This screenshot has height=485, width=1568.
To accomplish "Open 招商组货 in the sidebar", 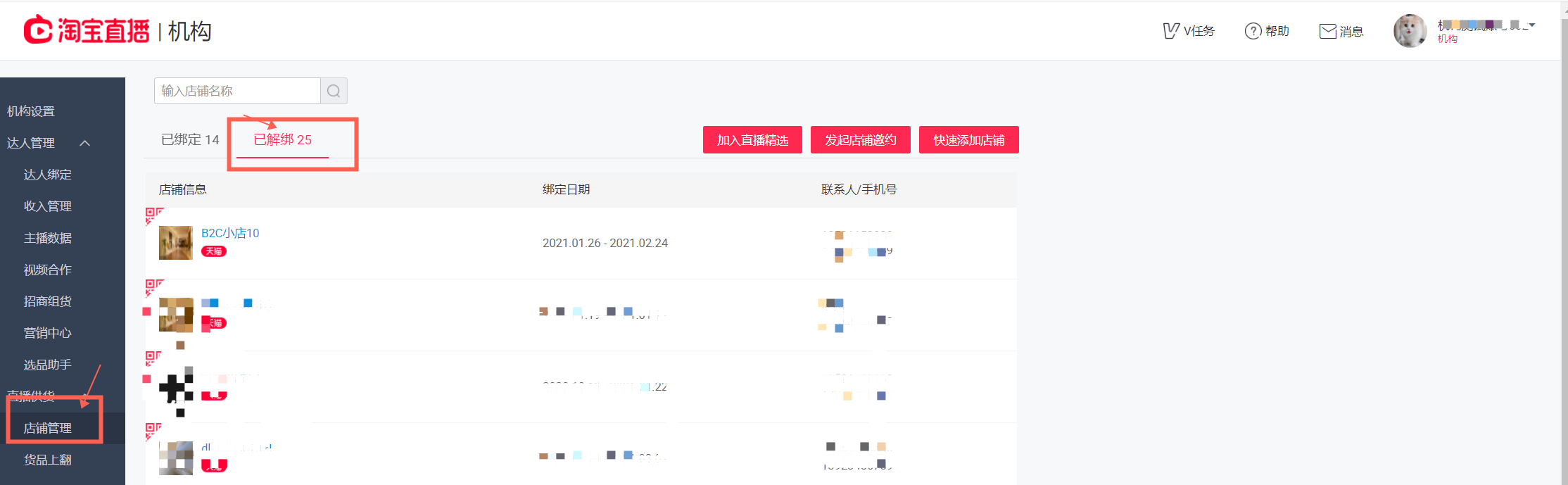I will pos(48,301).
